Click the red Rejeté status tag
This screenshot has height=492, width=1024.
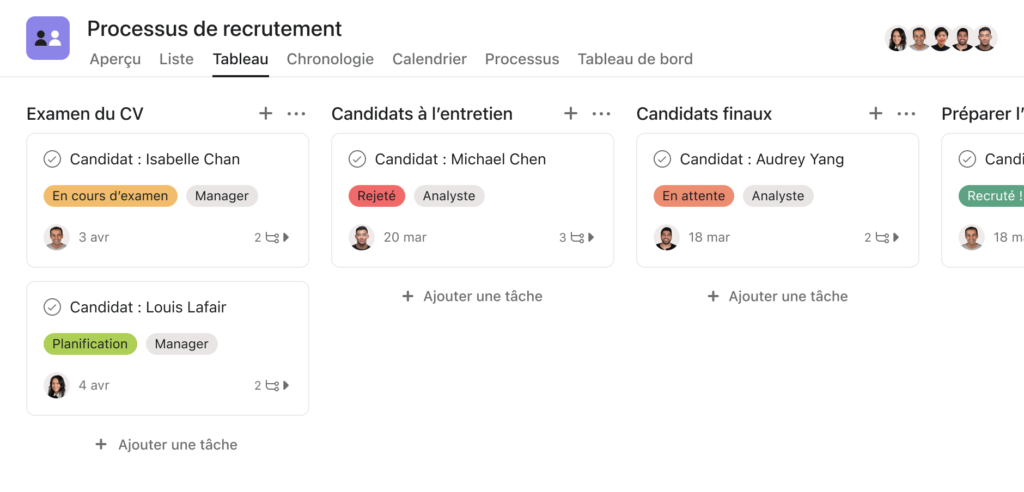377,196
